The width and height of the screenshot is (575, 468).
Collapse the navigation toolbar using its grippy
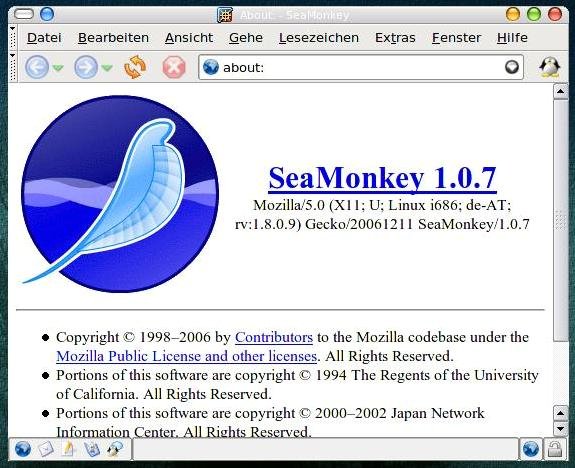pyautogui.click(x=13, y=67)
